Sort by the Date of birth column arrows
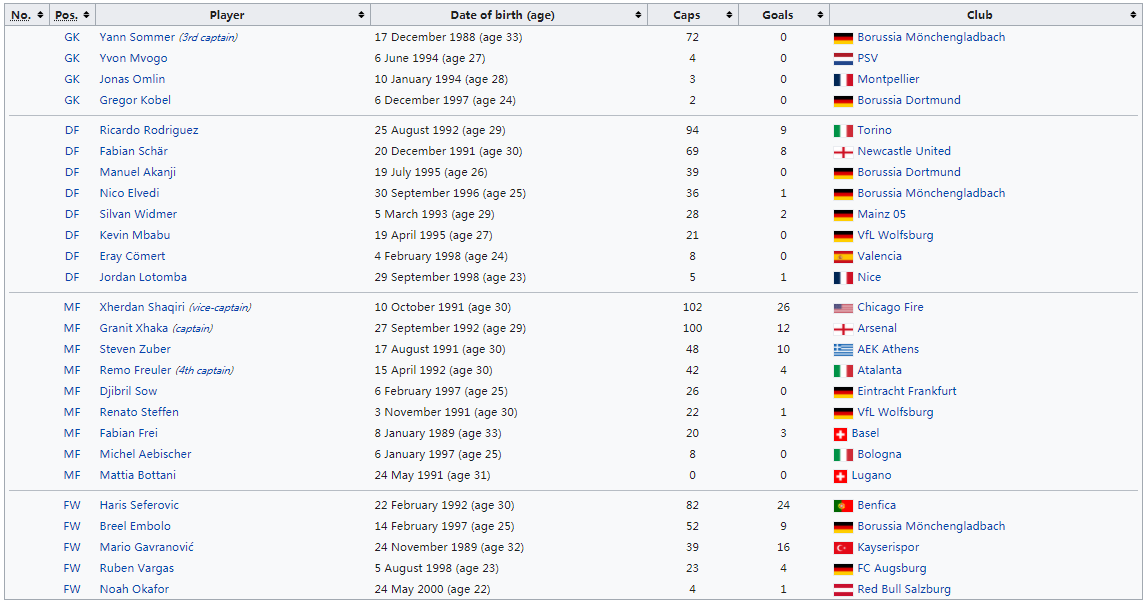The height and width of the screenshot is (603, 1145). (x=638, y=15)
